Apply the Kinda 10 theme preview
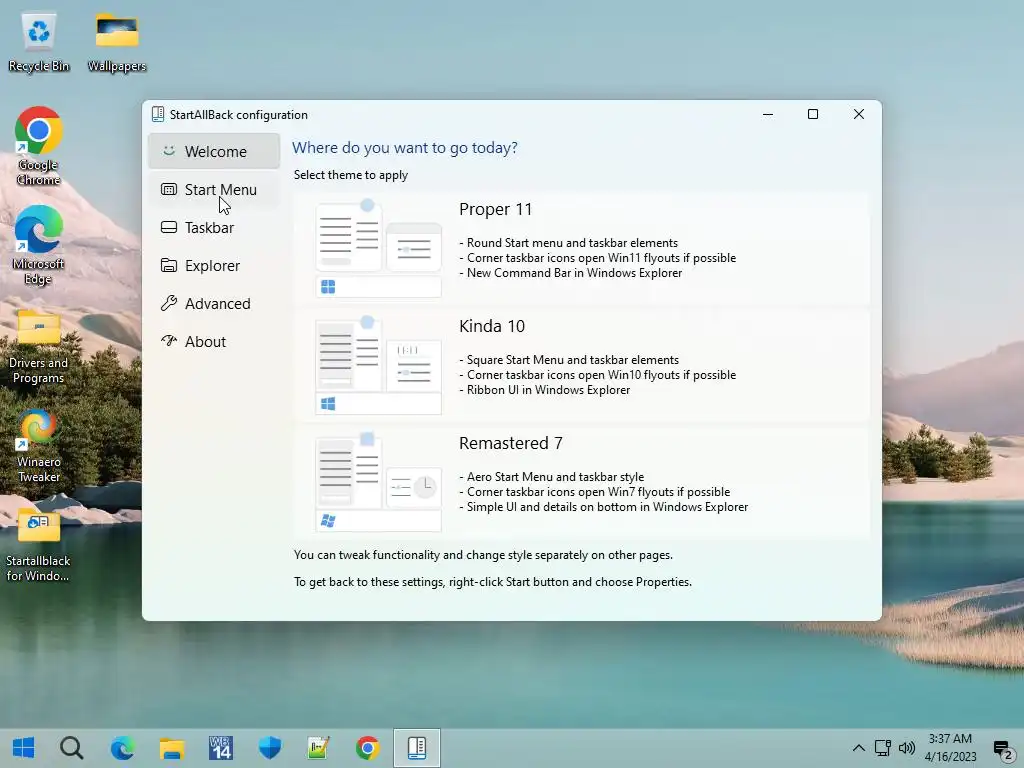1024x768 pixels. pyautogui.click(x=378, y=366)
